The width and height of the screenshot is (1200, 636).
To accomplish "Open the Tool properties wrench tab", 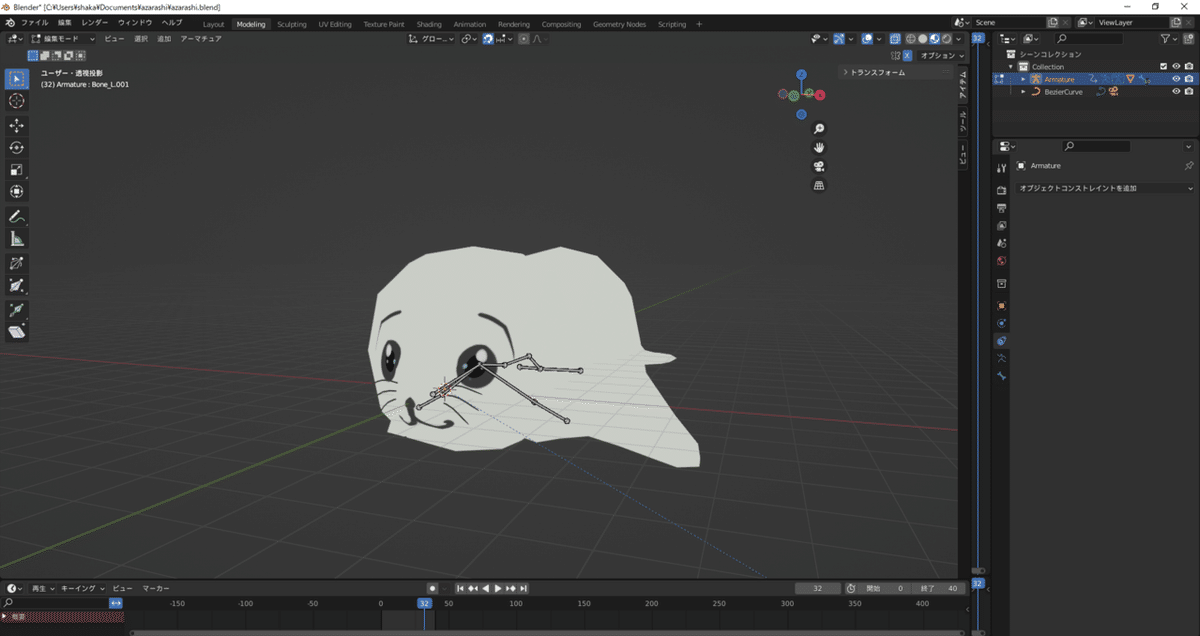I will (x=1001, y=168).
